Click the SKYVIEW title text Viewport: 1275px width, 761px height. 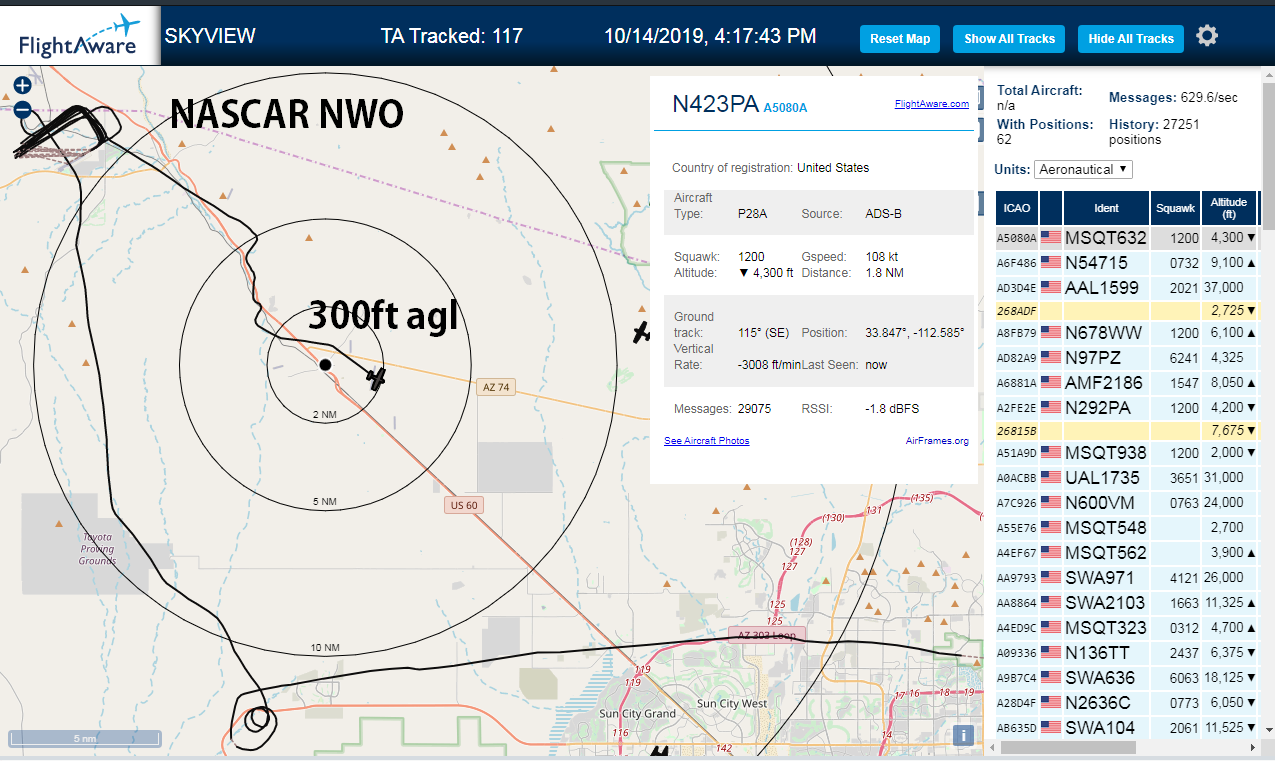coord(210,36)
